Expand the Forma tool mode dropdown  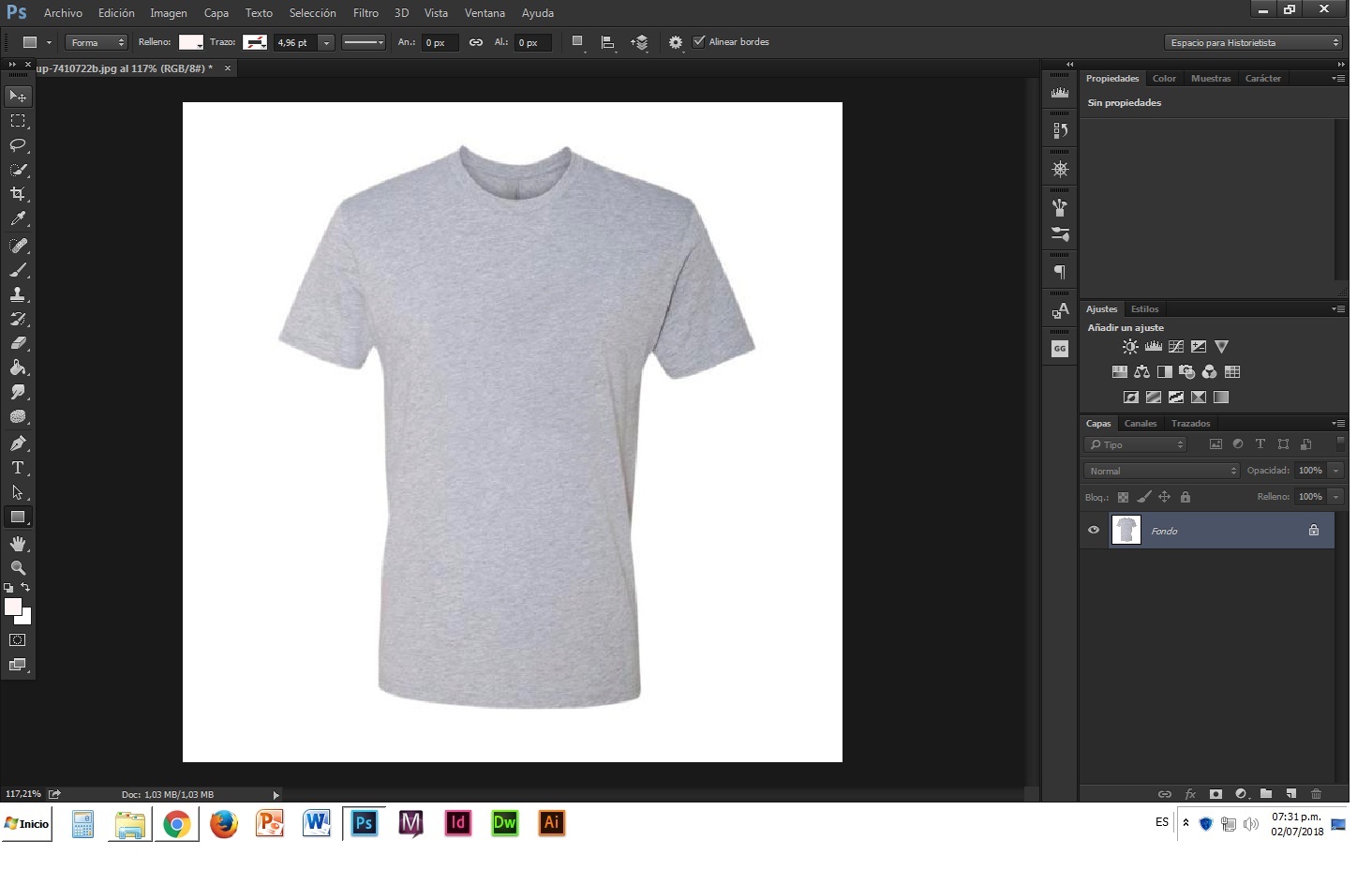[96, 43]
